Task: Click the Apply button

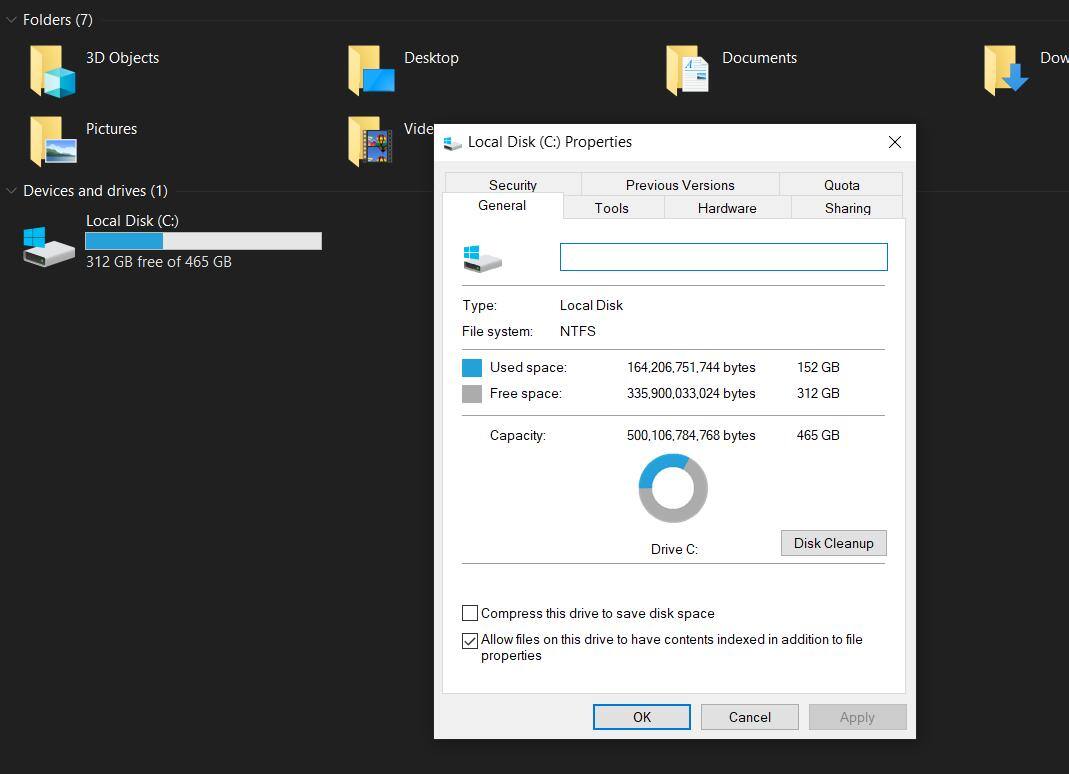Action: click(857, 717)
